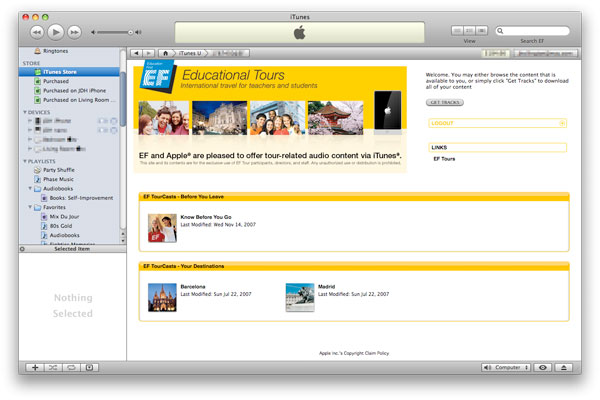600x400 pixels.
Task: Click the Party Shuffle icon
Action: click(x=38, y=170)
